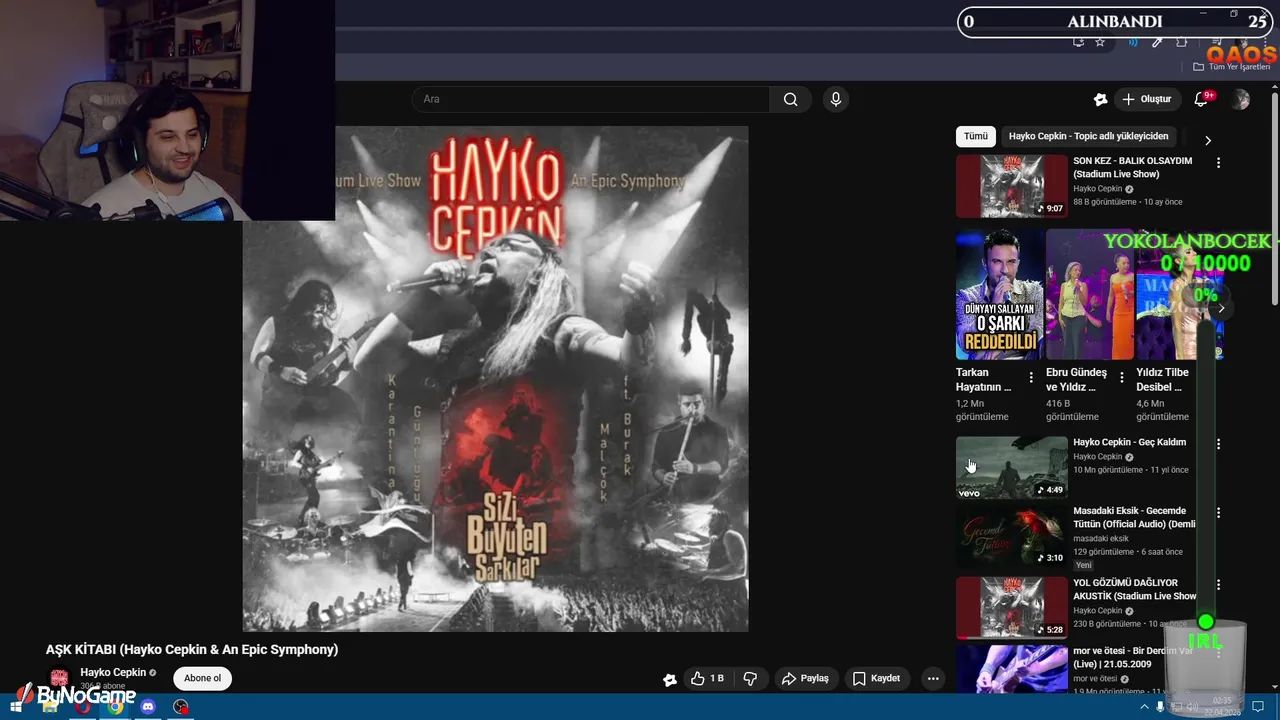
Task: Click the Hayko Cepkin album art player
Action: click(x=495, y=378)
